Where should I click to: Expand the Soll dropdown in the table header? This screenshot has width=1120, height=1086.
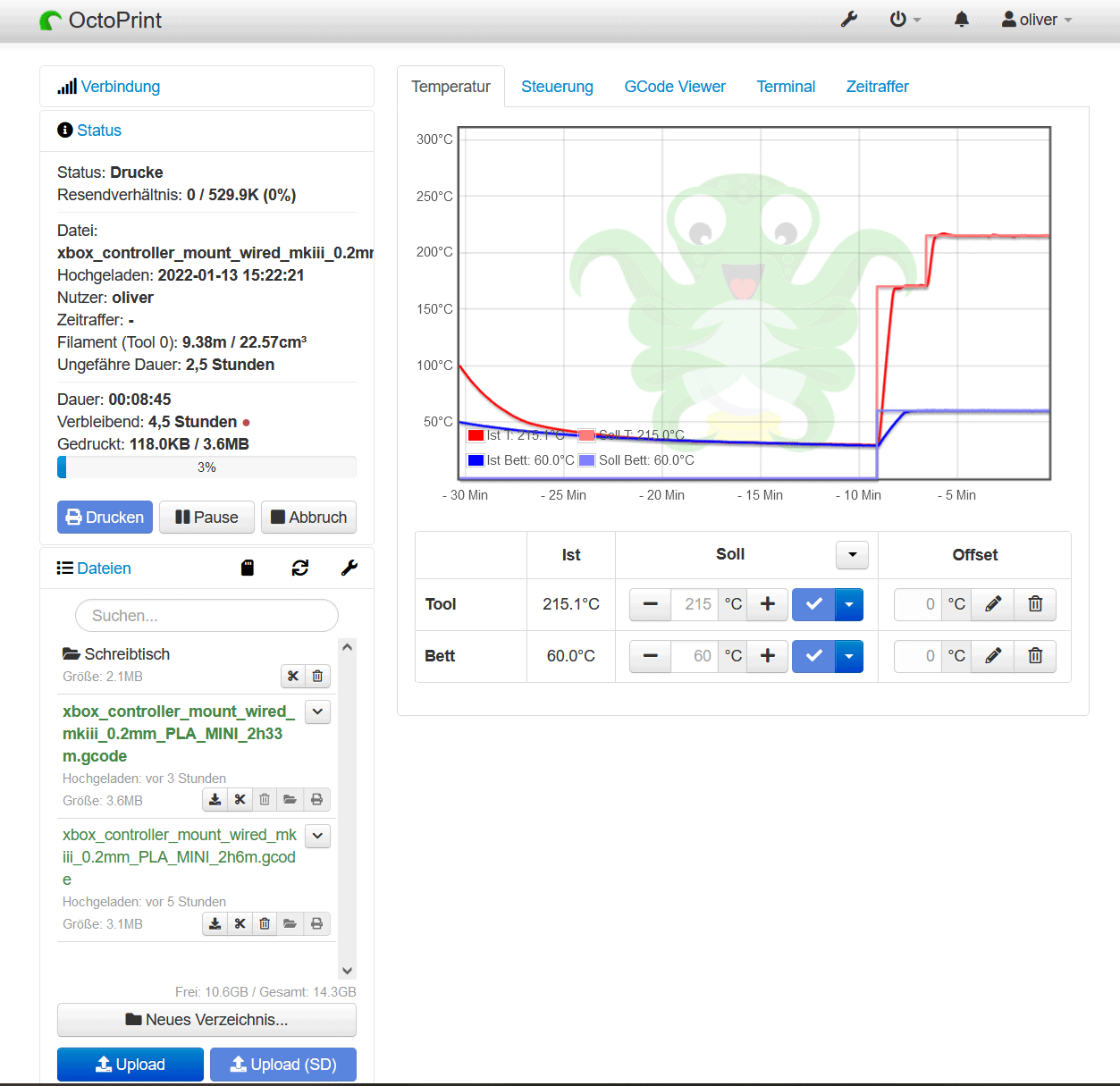click(851, 554)
